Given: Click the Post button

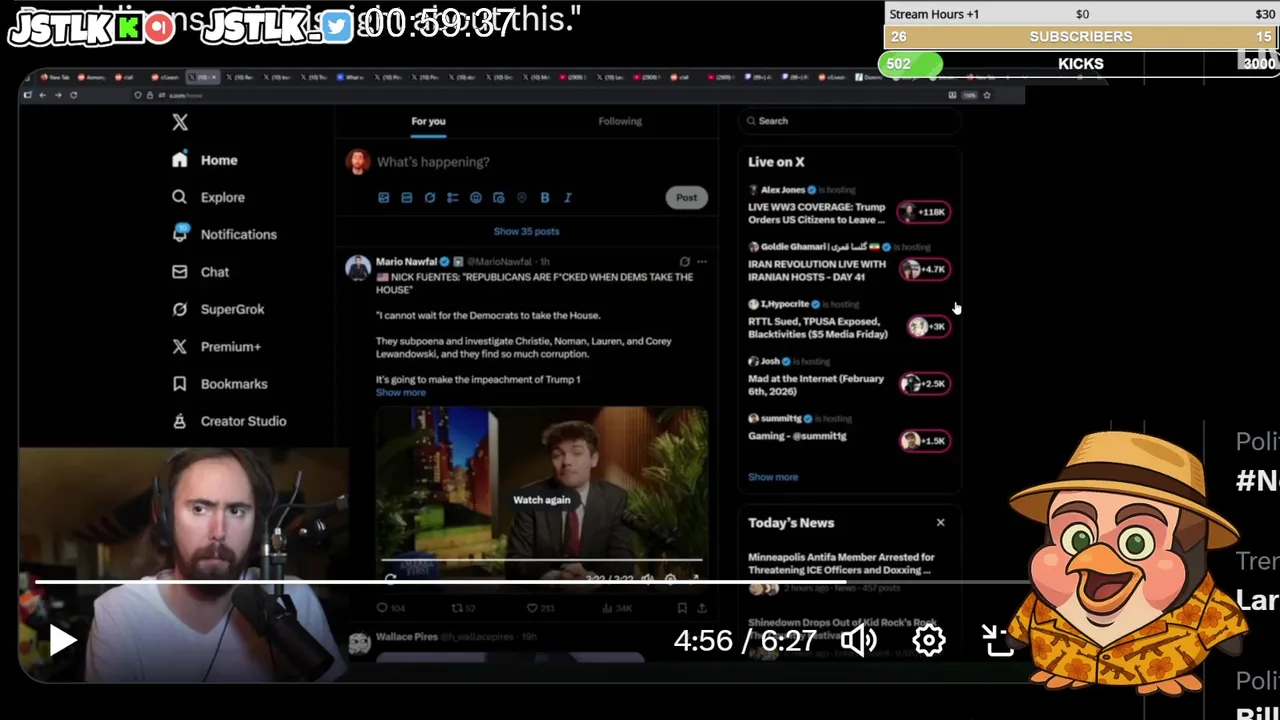Looking at the screenshot, I should [686, 197].
